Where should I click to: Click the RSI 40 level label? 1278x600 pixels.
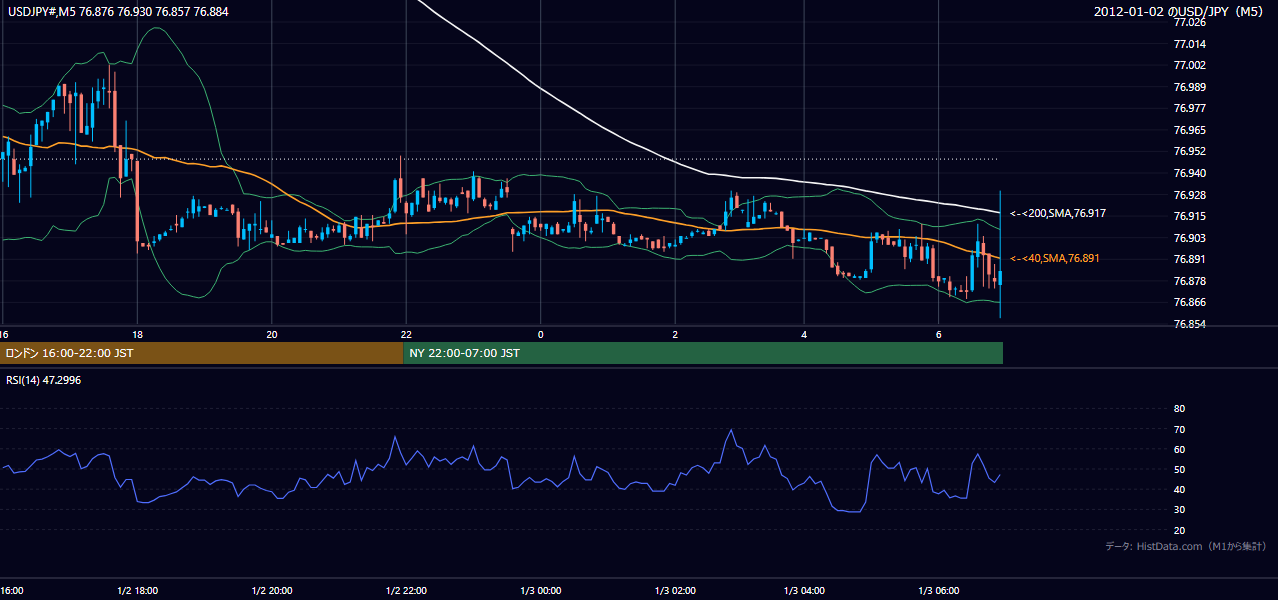coord(1179,489)
